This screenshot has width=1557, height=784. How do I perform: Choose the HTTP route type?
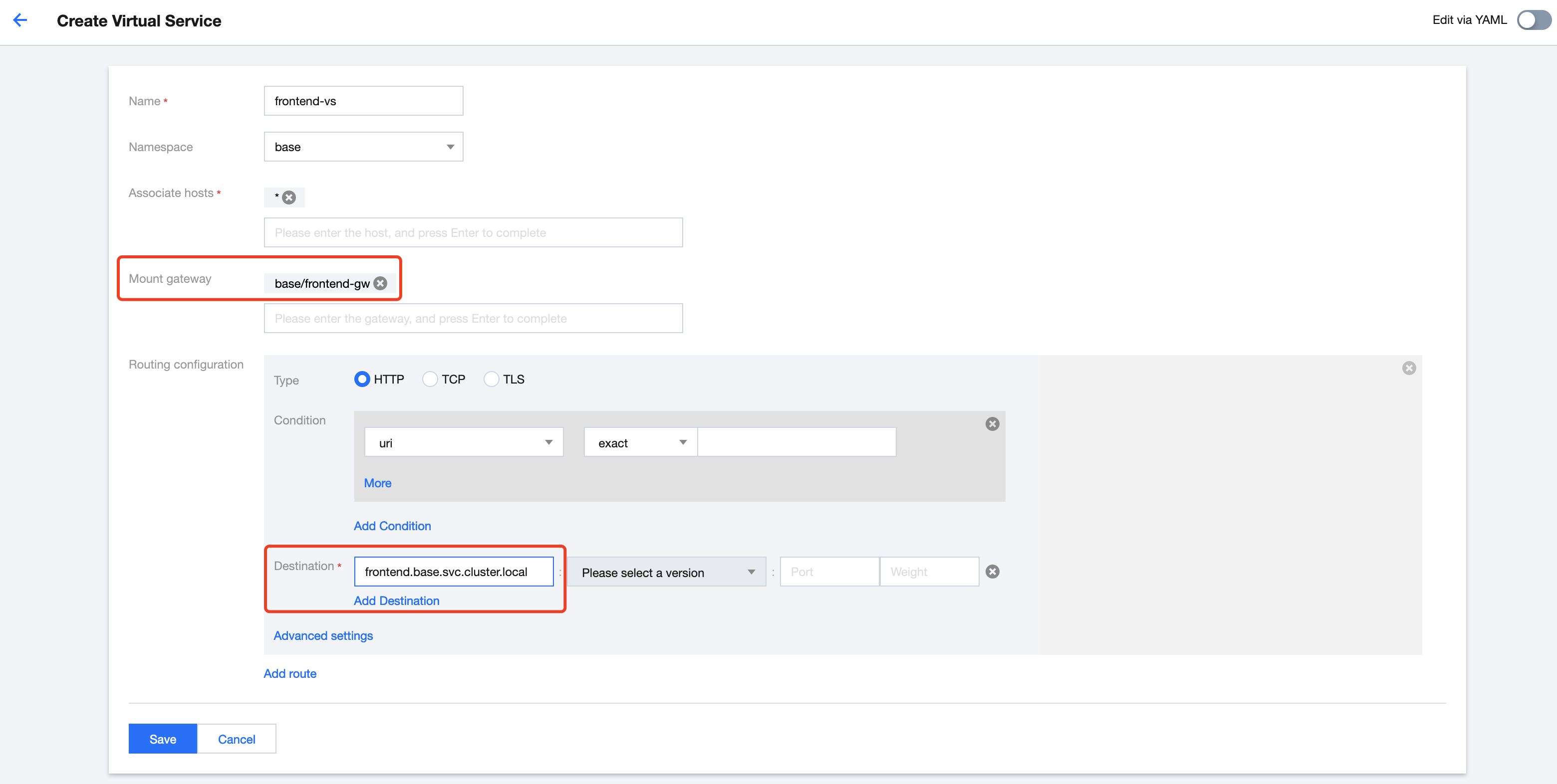coord(362,380)
